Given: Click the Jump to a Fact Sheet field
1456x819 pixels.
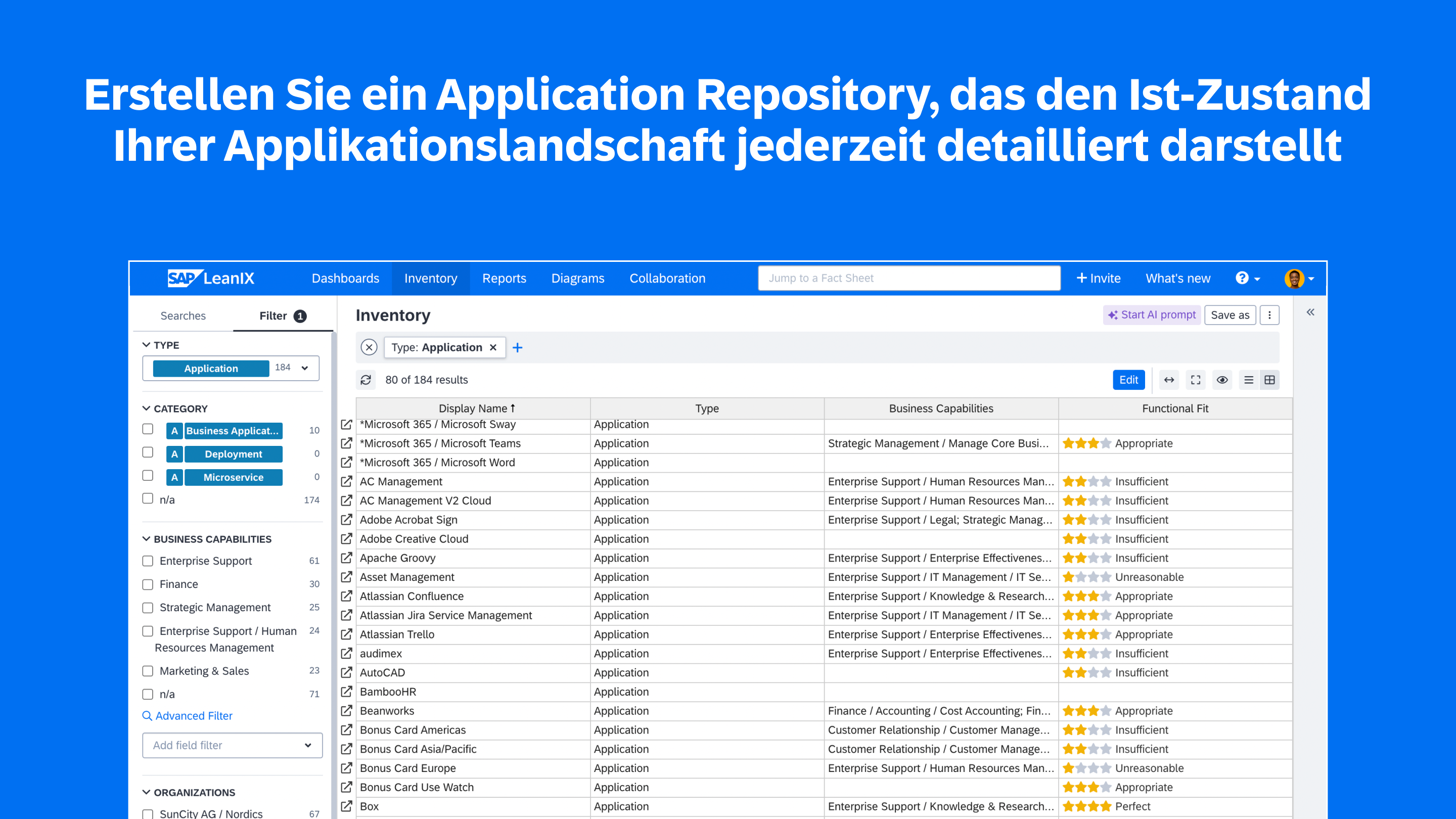Looking at the screenshot, I should (x=909, y=278).
